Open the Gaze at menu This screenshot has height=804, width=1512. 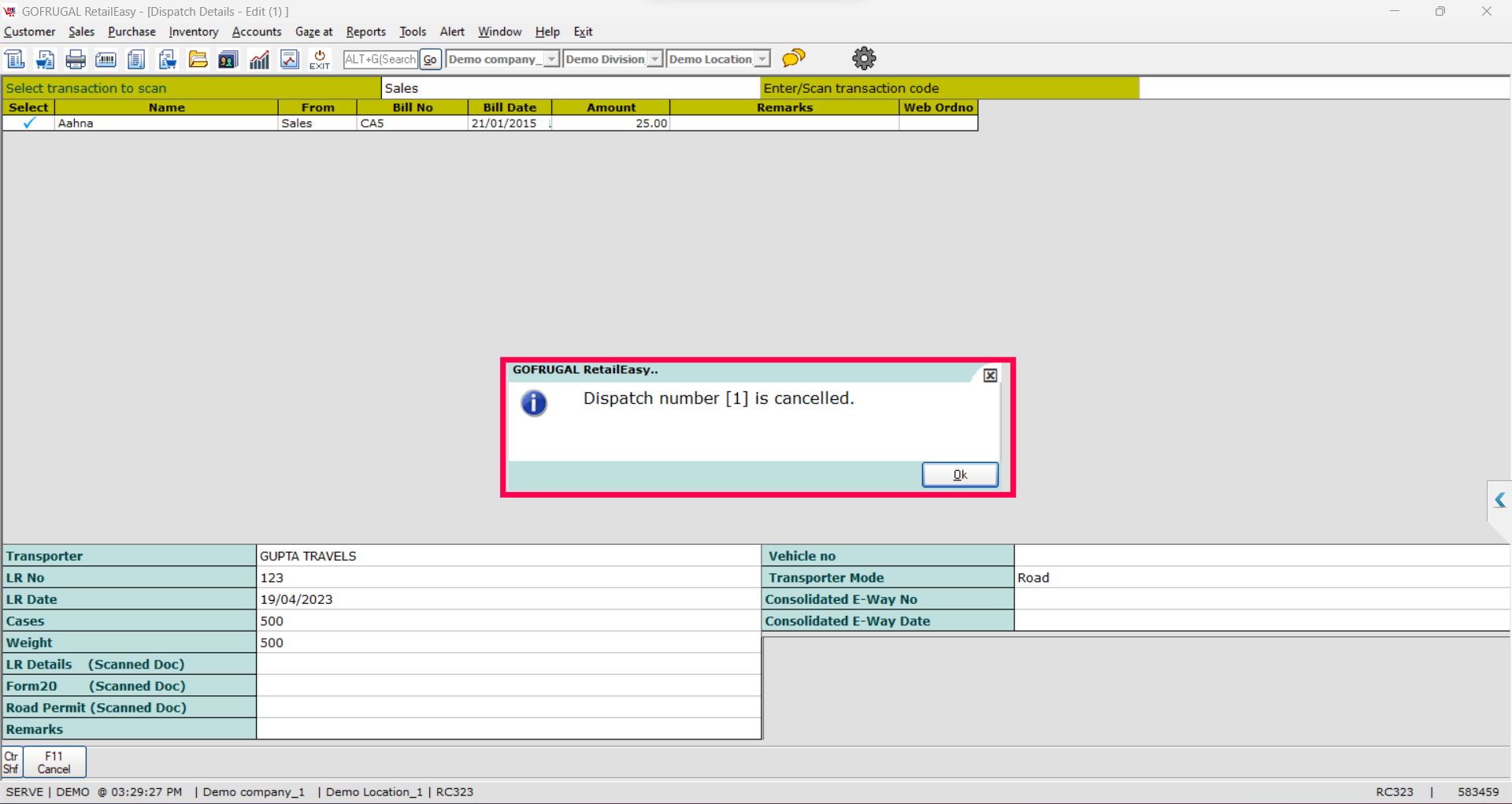point(314,31)
